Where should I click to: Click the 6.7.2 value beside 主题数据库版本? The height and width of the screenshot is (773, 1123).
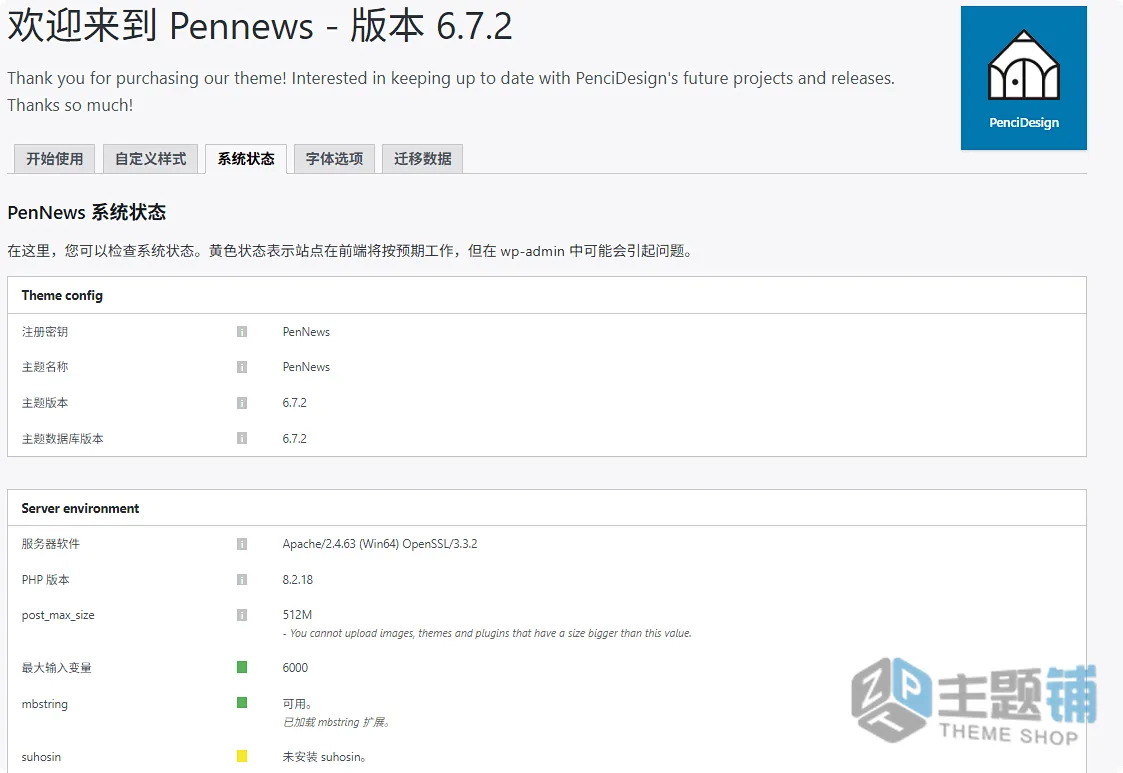(294, 438)
